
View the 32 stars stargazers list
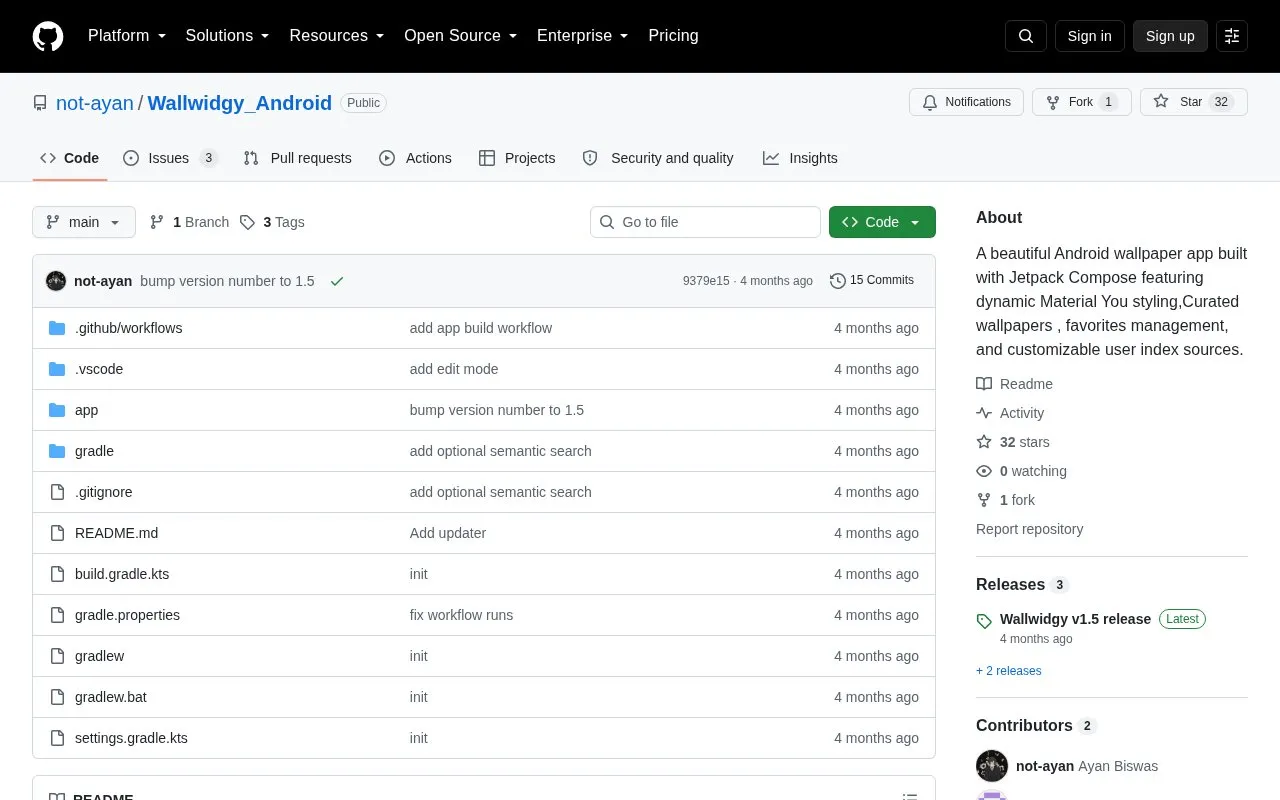coord(1013,442)
